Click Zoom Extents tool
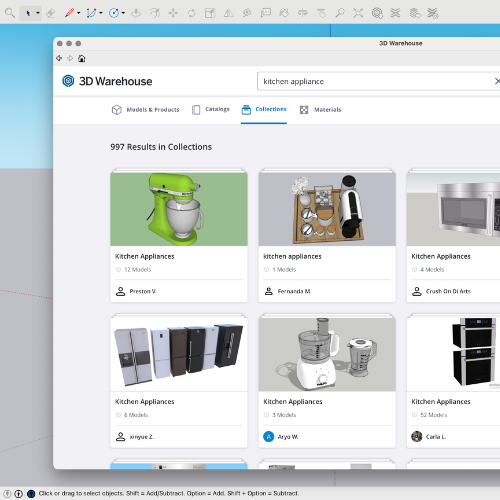Screen dimensions: 500x500 click(x=358, y=13)
